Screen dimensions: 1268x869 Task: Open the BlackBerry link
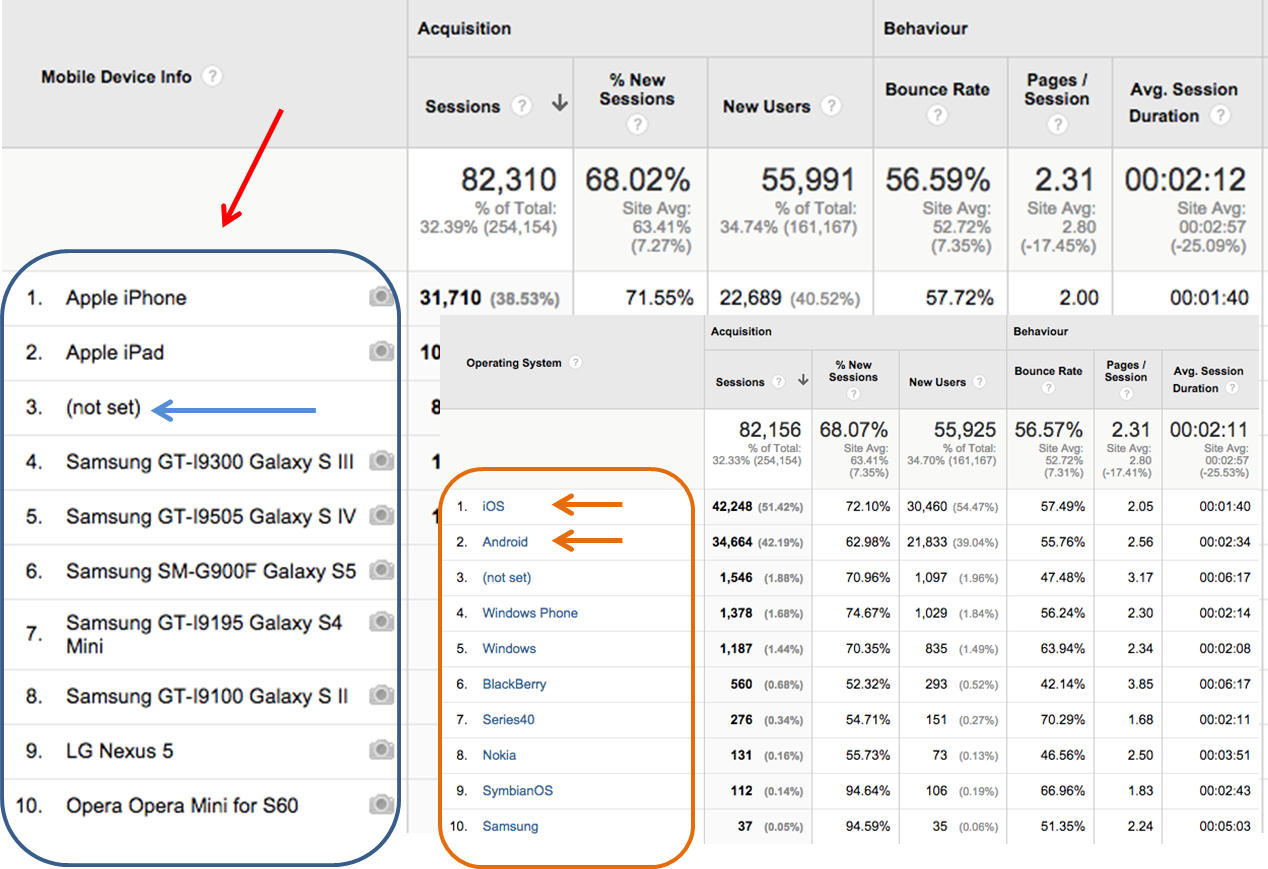[514, 684]
